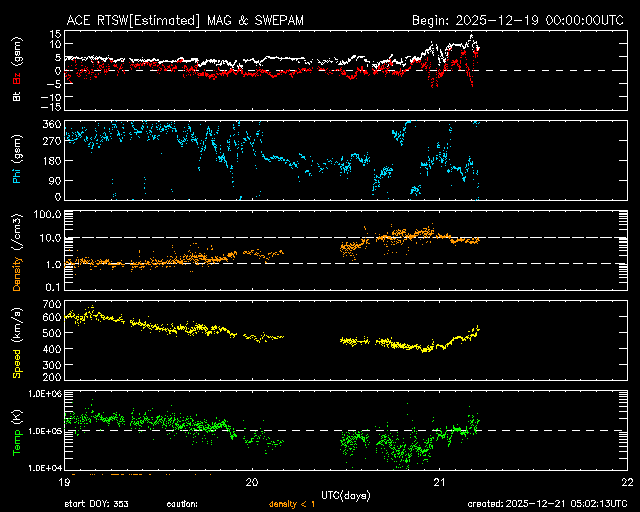Click the green Temp (K) axis label
Viewport: 640px width, 512px height.
click(16, 430)
